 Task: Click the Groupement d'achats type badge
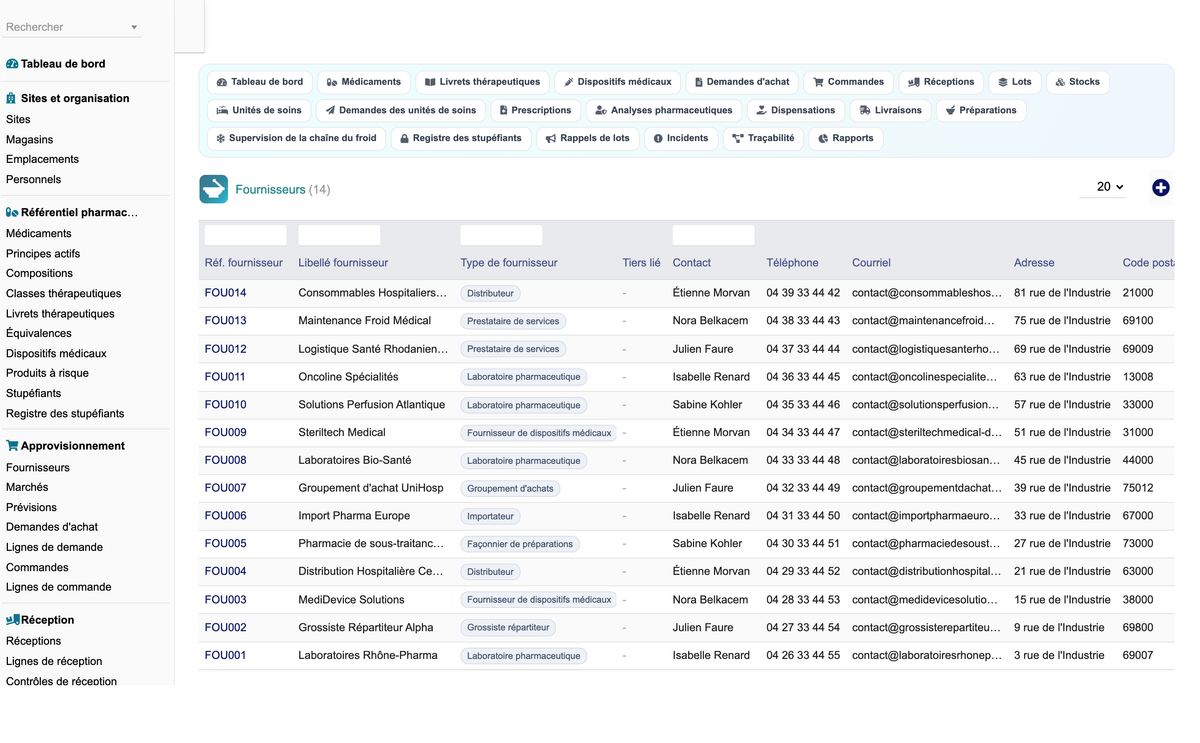(x=510, y=489)
